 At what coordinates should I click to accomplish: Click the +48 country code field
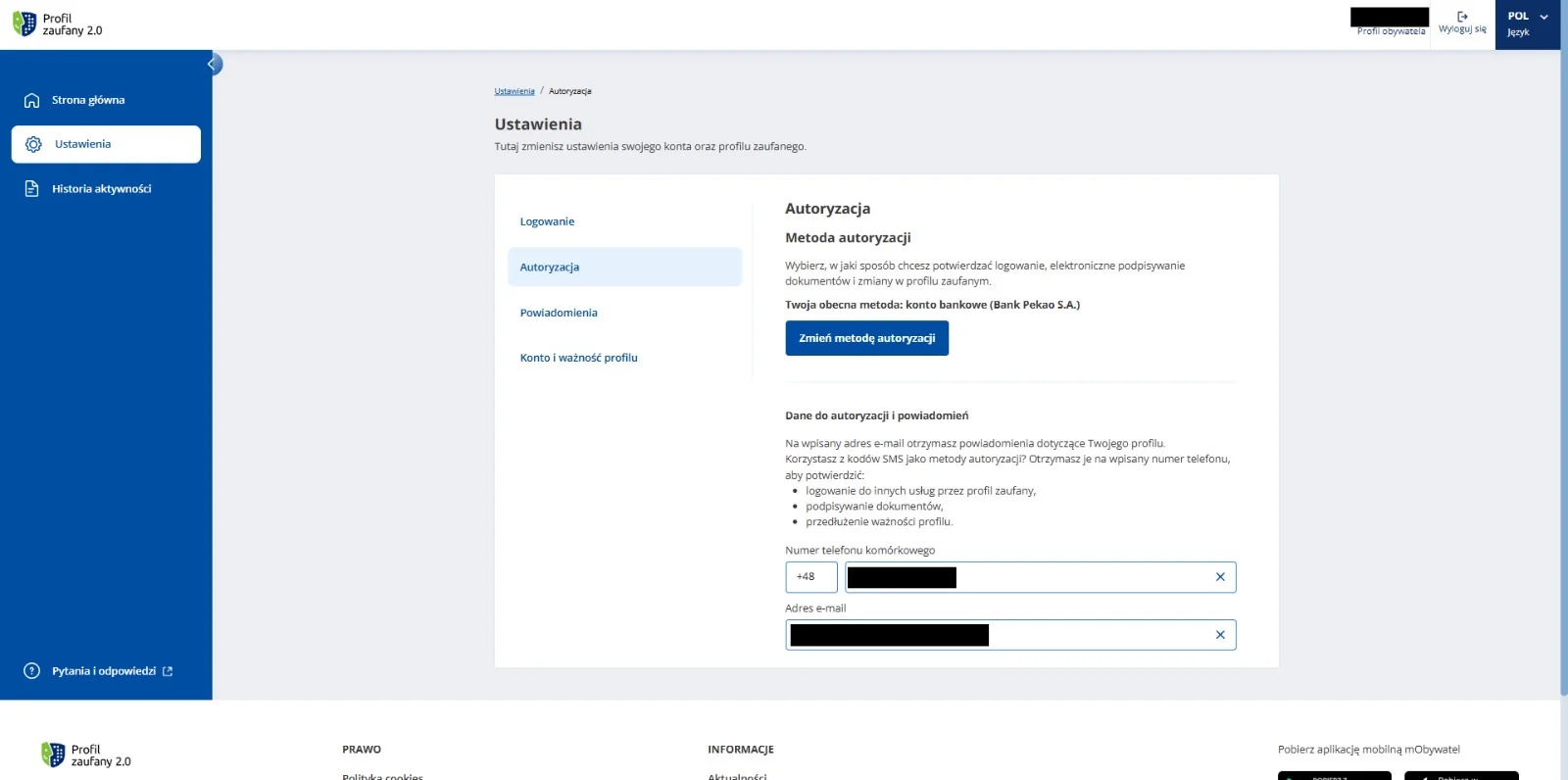[x=810, y=577]
